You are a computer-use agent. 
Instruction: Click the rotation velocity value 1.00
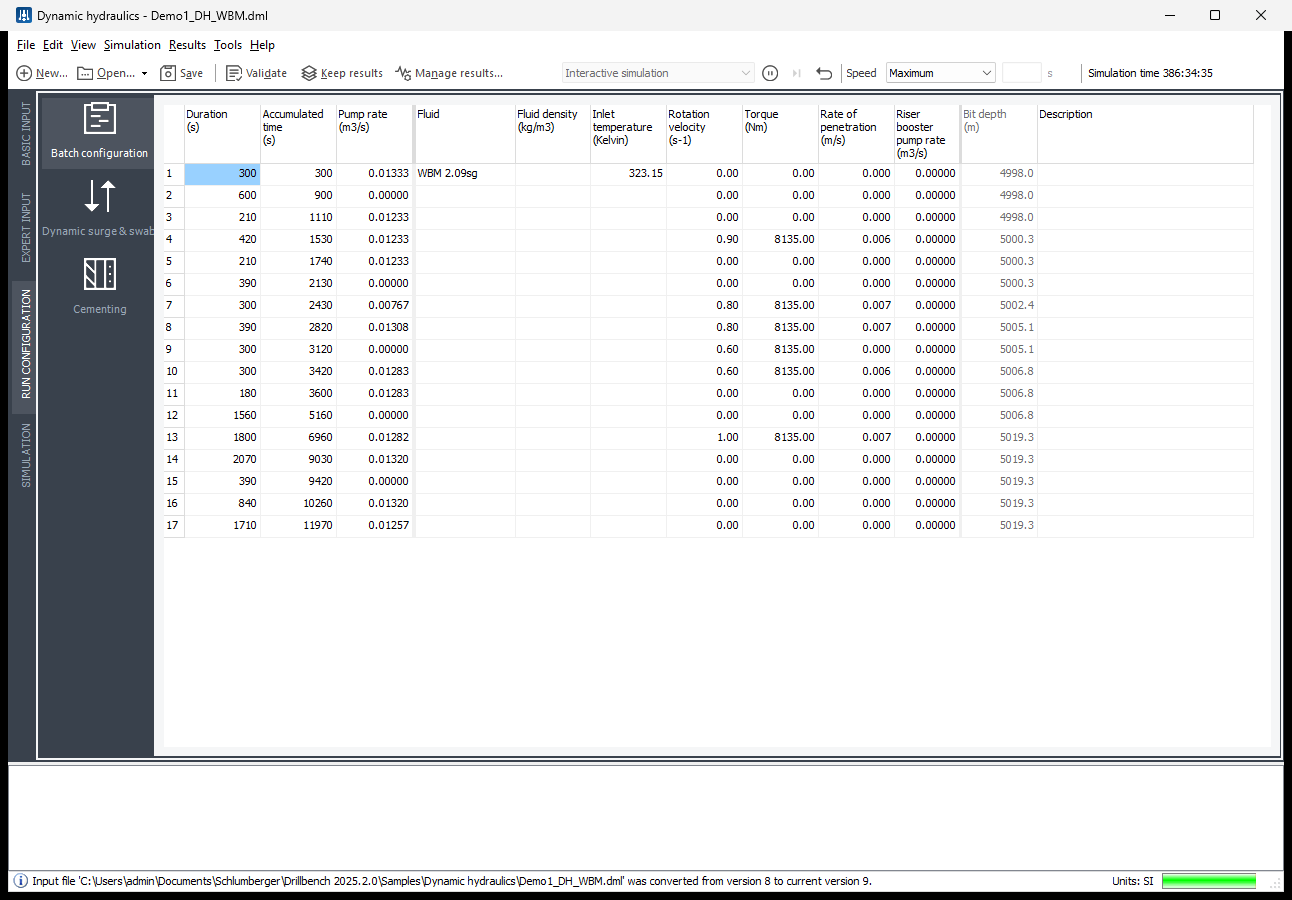(704, 437)
